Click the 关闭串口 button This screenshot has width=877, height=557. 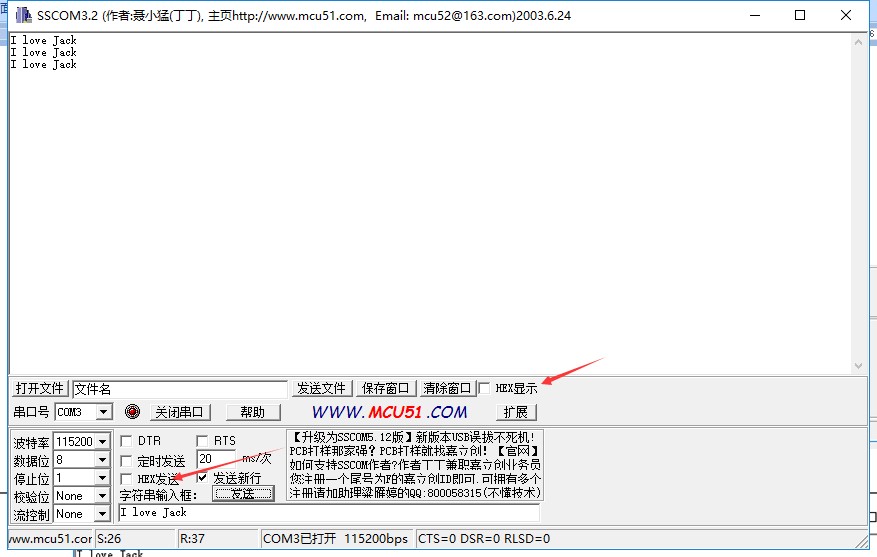coord(180,412)
